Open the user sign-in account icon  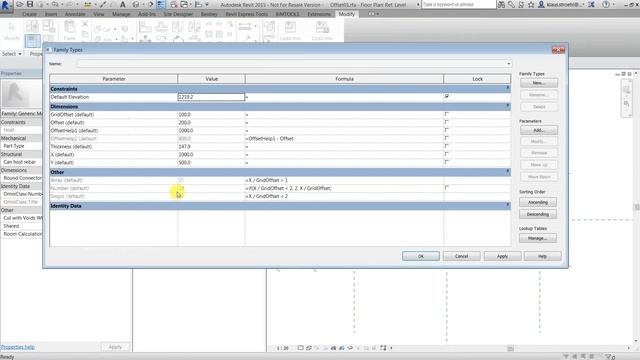tap(541, 4)
